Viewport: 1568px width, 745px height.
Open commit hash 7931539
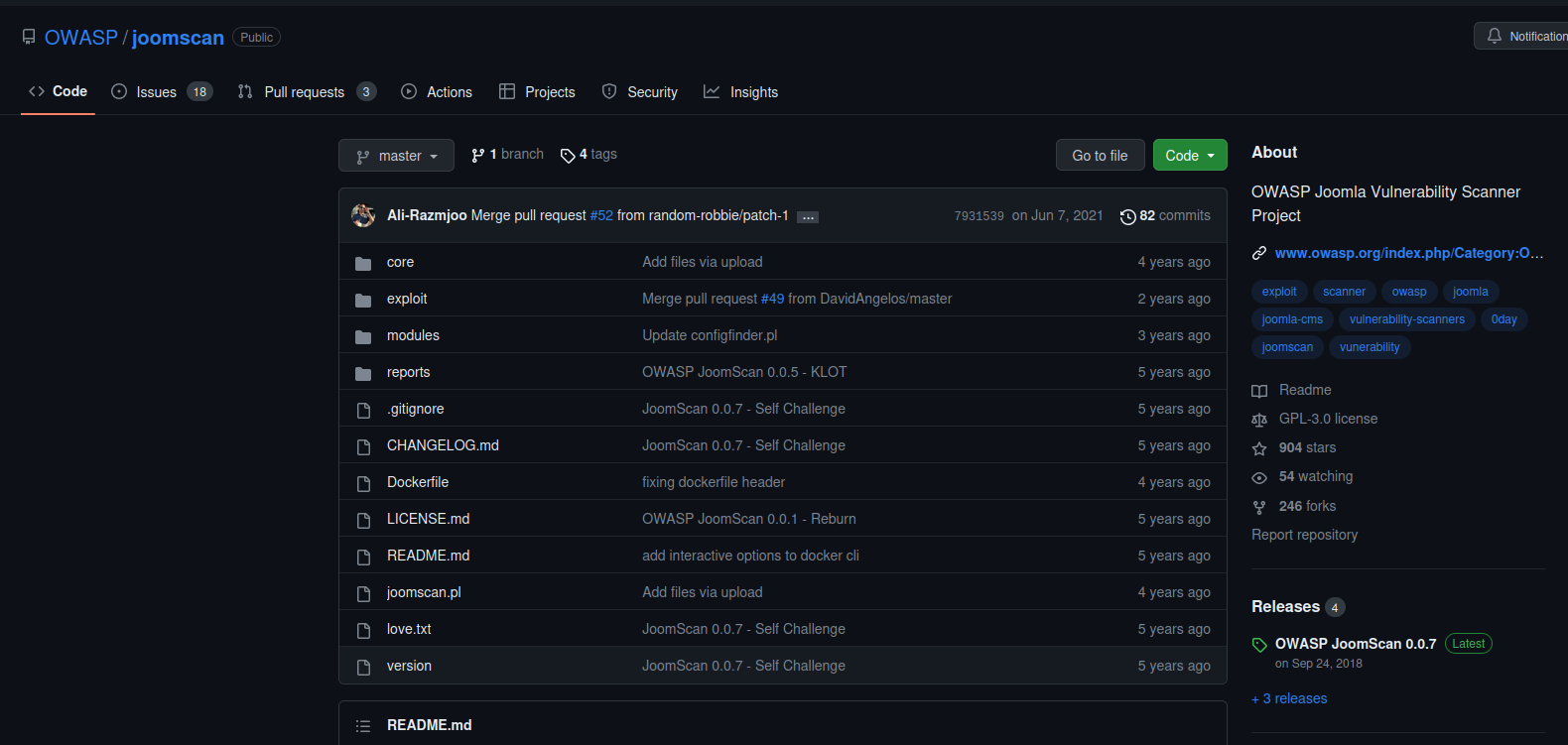980,216
